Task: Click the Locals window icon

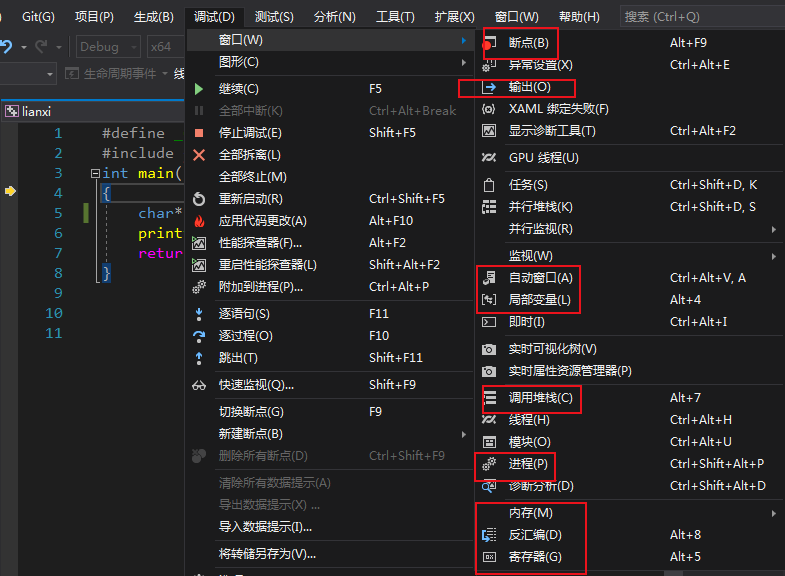Action: coord(489,300)
